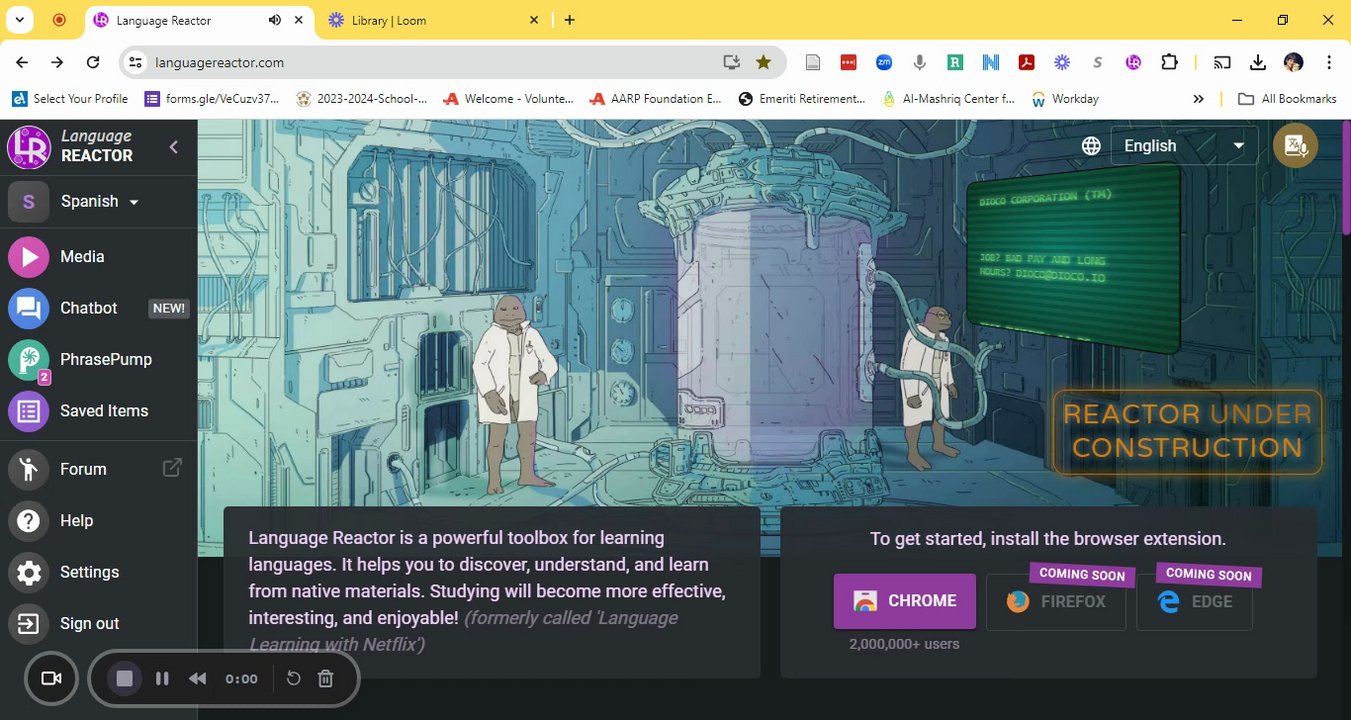Expand hidden bookmarks with double chevron
The image size is (1351, 720).
(x=1199, y=98)
